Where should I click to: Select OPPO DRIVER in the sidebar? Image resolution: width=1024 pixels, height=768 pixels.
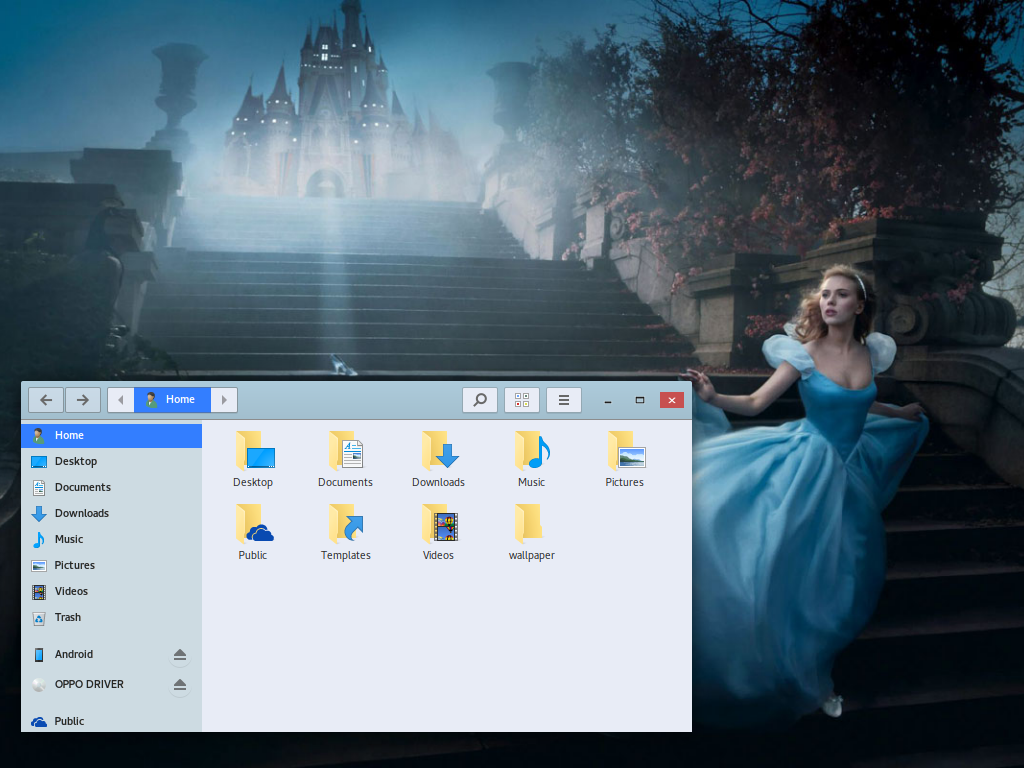(95, 684)
